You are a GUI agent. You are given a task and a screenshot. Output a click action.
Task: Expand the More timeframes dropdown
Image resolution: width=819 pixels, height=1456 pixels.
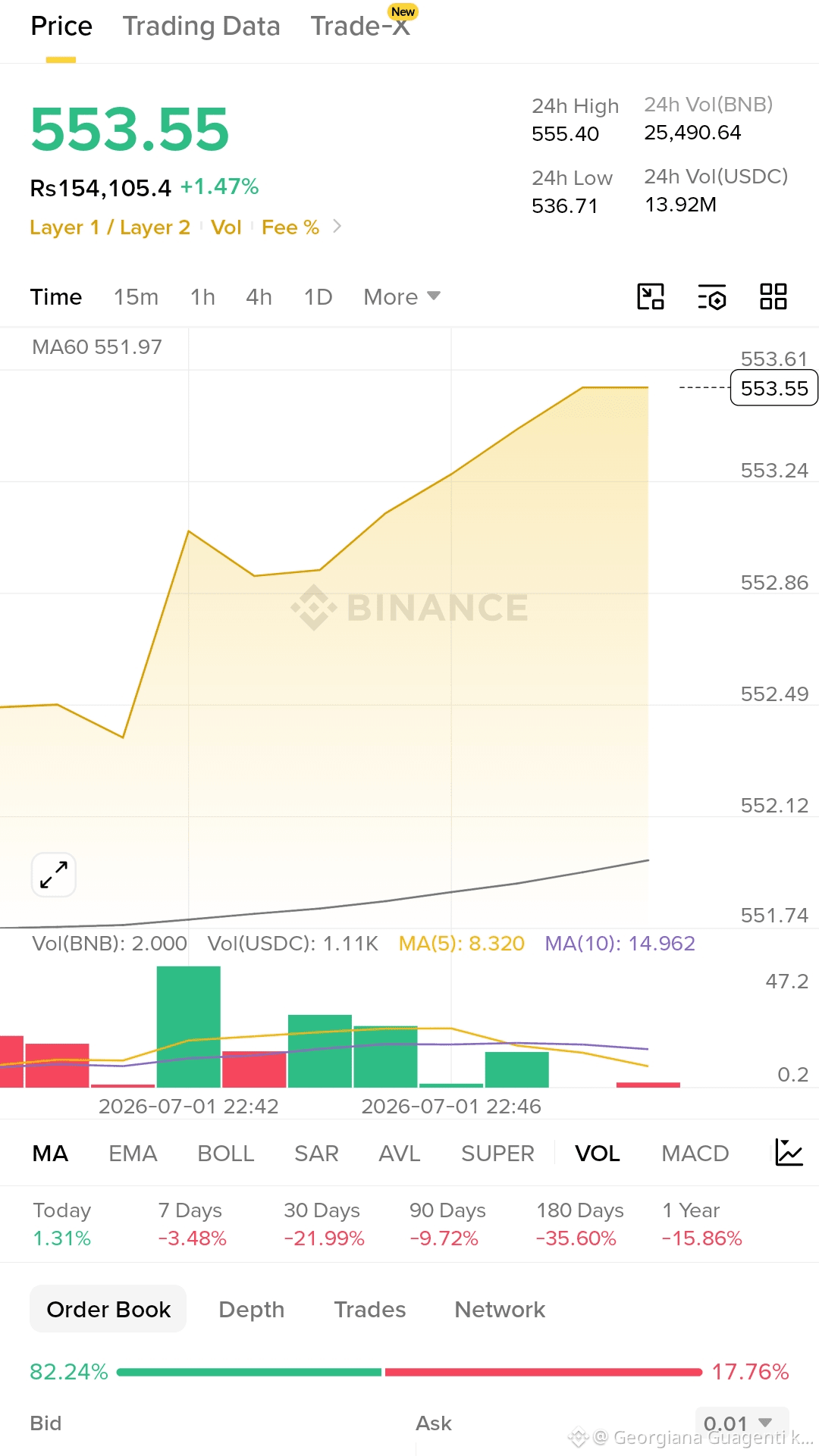coord(402,297)
